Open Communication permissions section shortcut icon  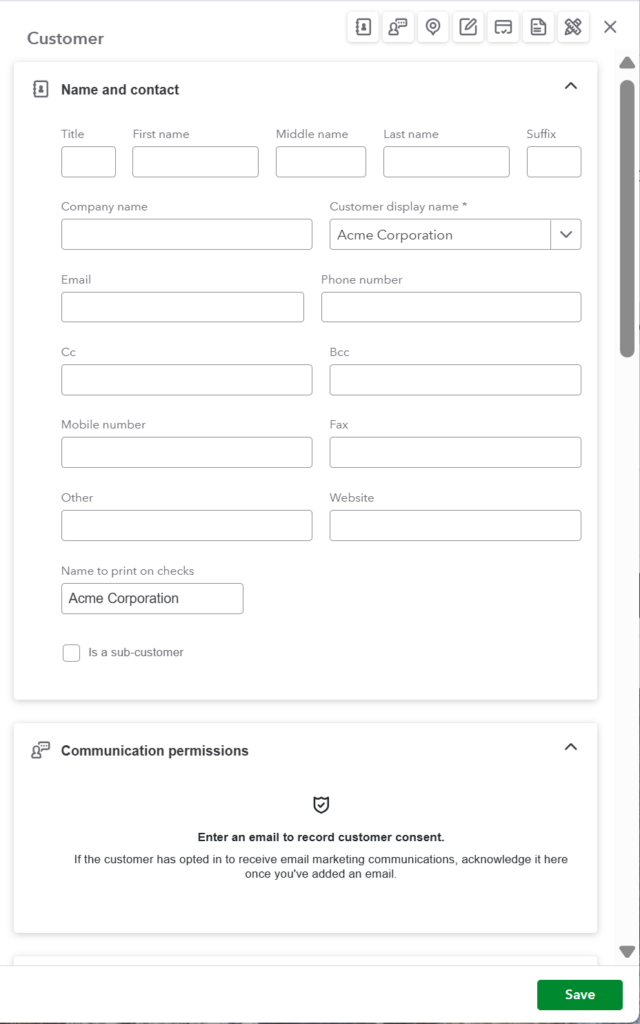(x=398, y=27)
